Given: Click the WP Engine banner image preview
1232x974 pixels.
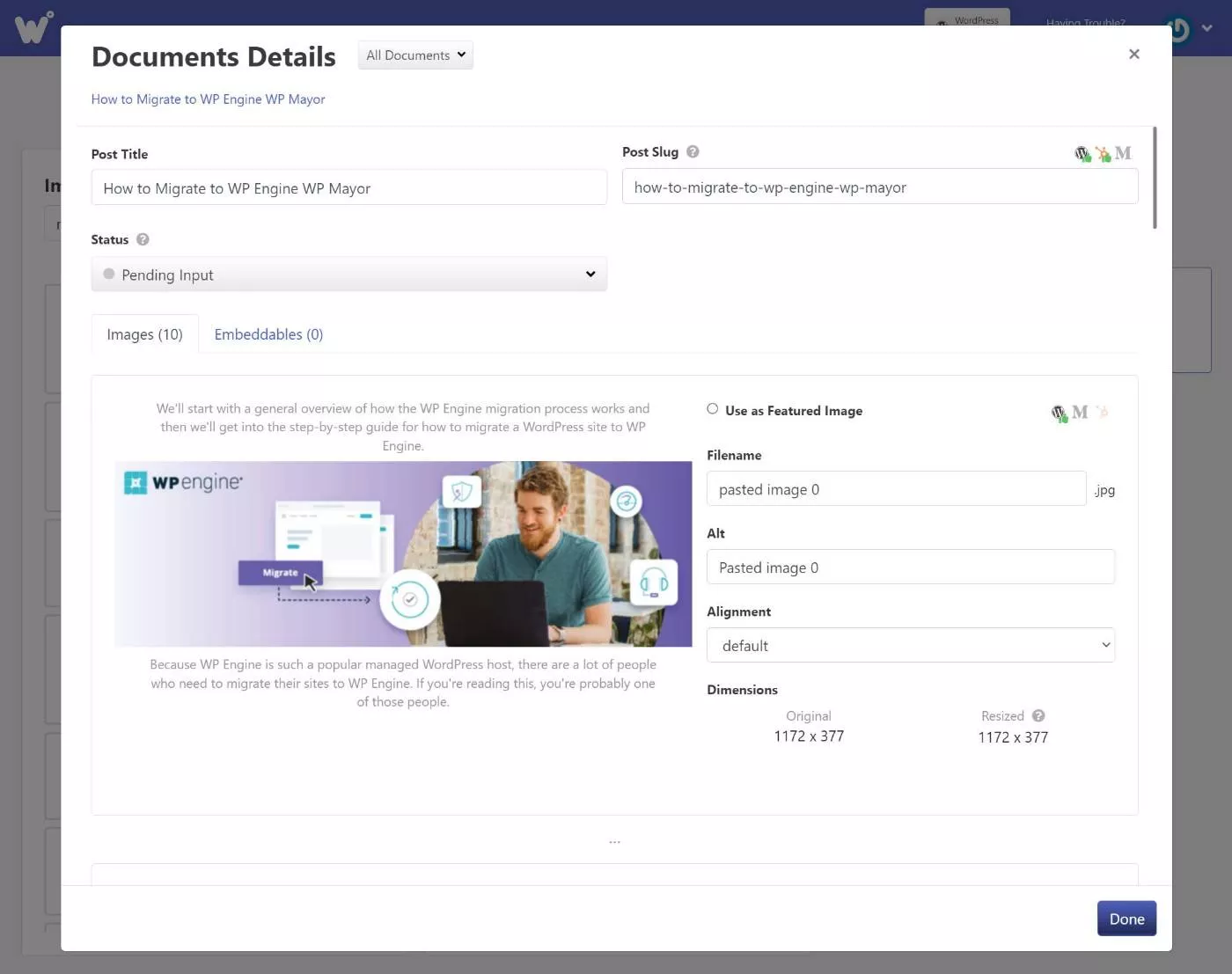Looking at the screenshot, I should click(x=403, y=554).
